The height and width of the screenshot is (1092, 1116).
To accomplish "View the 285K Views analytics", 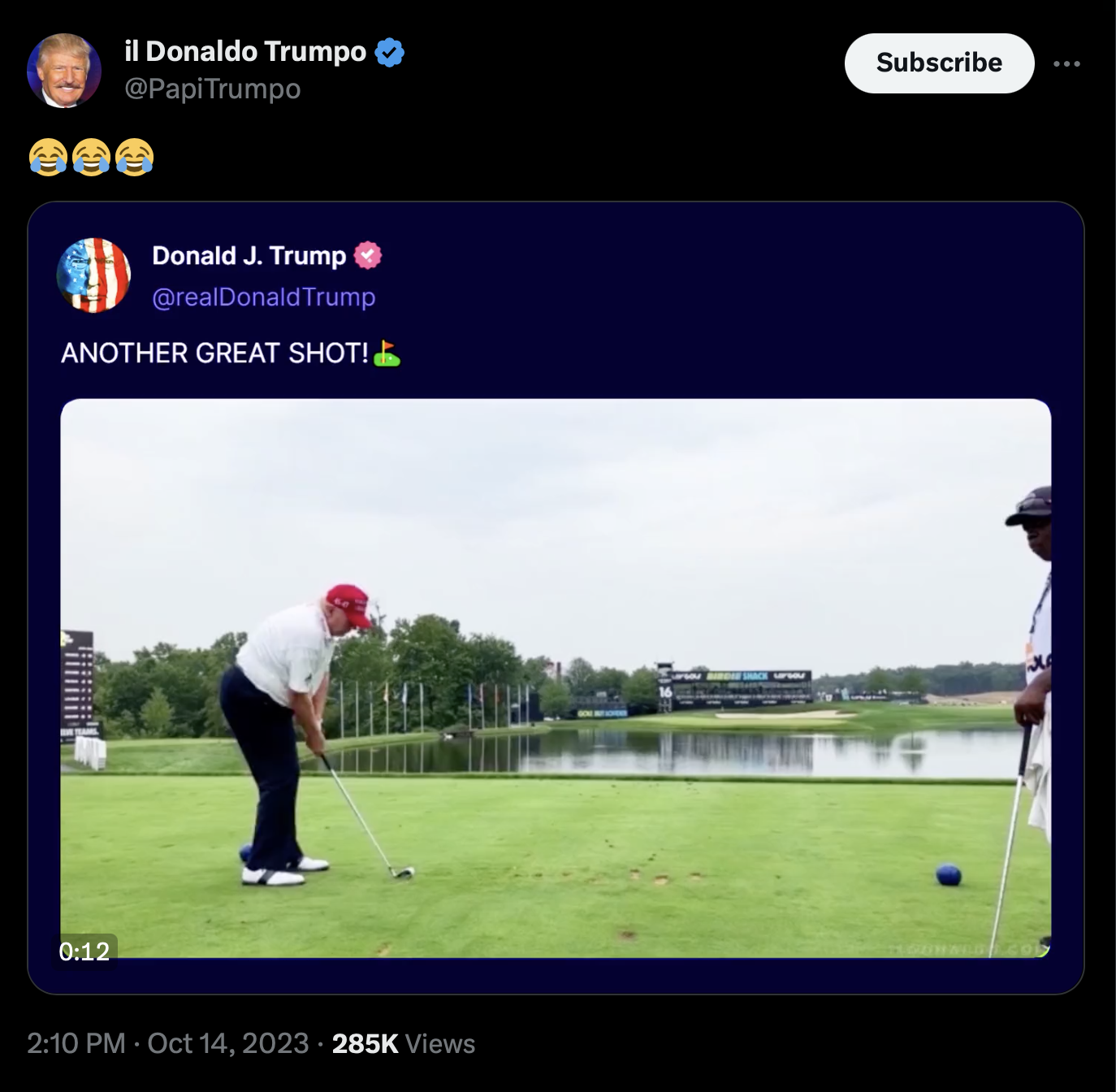I will point(404,1043).
